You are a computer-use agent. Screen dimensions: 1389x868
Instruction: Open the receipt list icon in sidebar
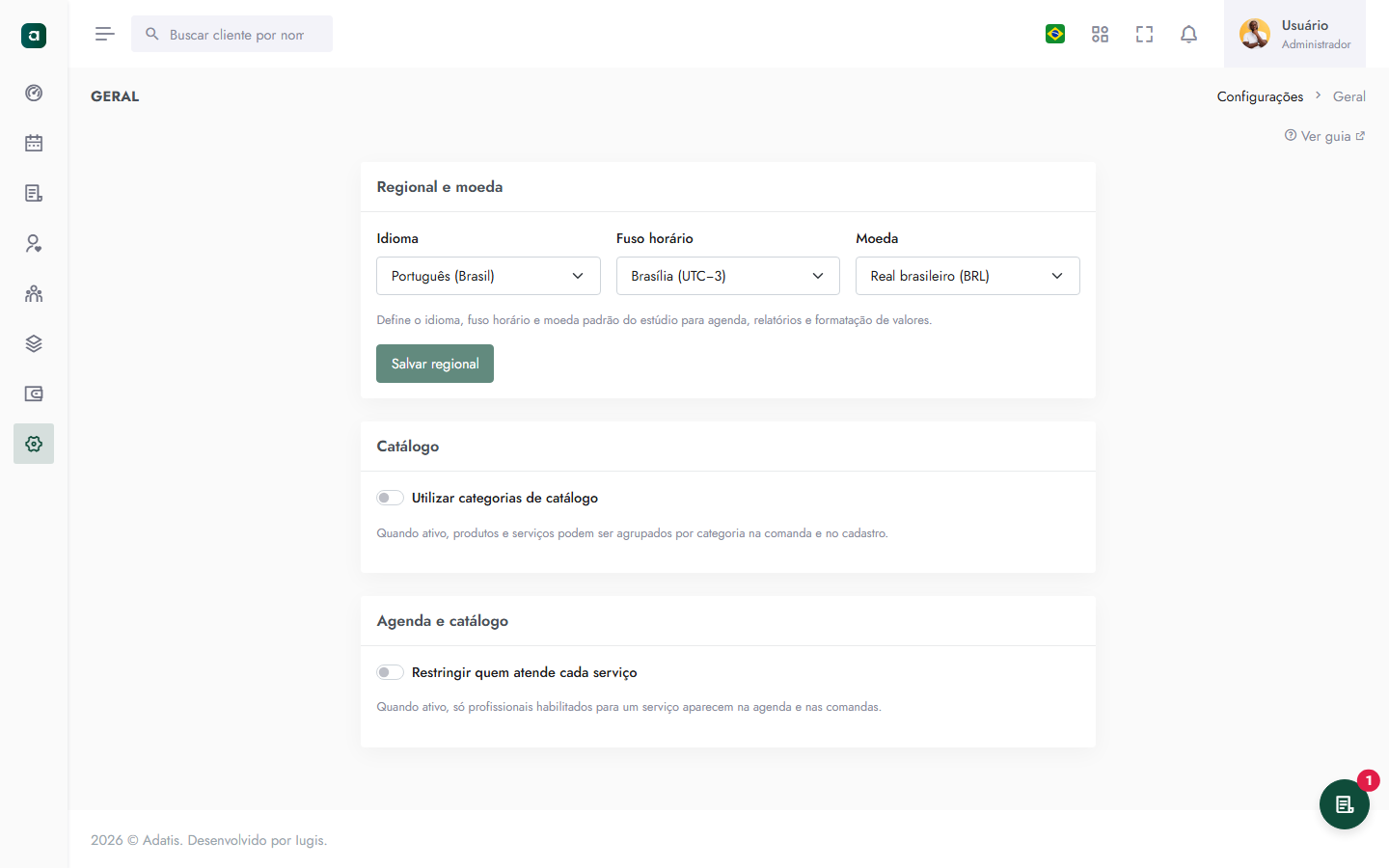34,193
